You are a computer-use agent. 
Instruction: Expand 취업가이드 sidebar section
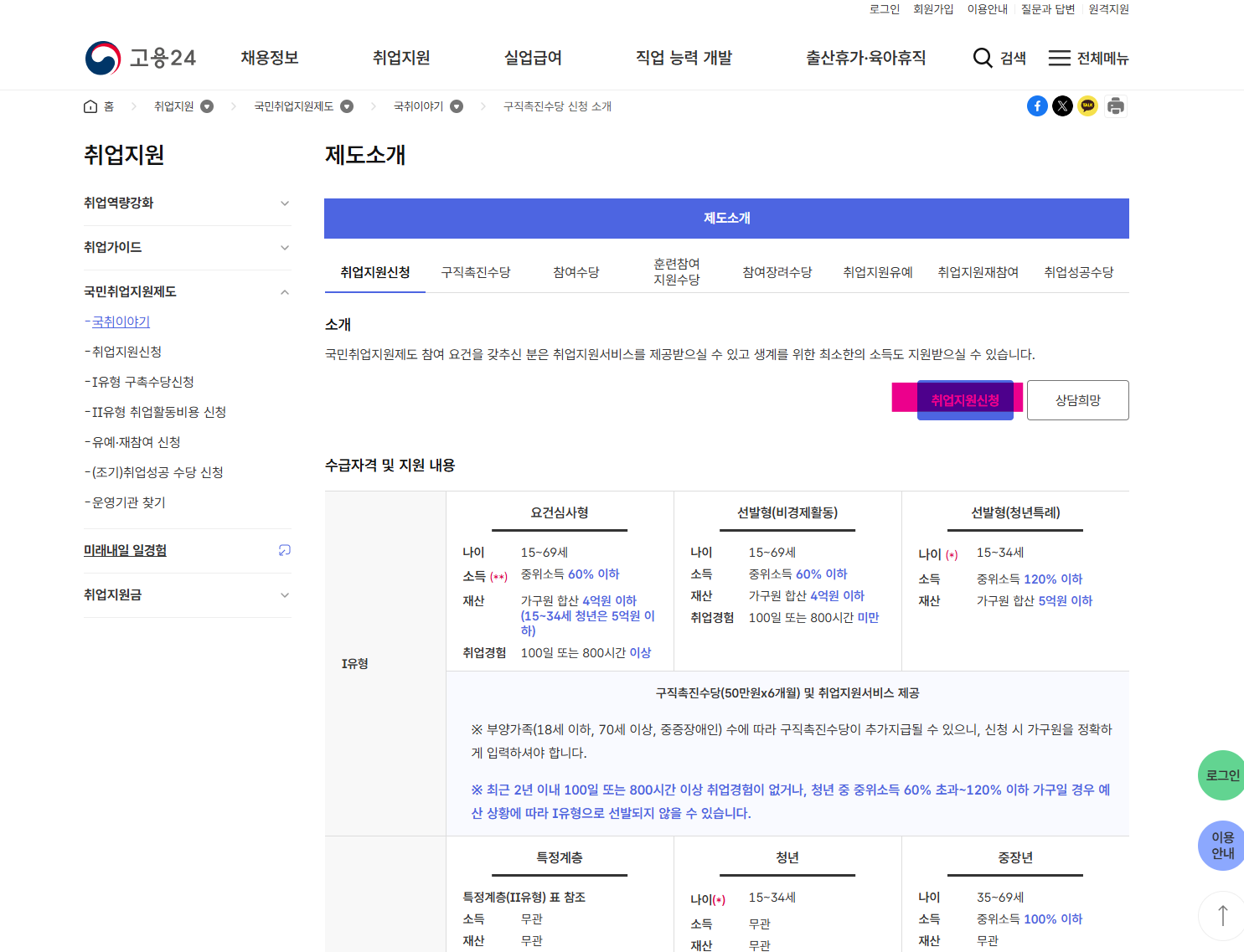click(188, 248)
